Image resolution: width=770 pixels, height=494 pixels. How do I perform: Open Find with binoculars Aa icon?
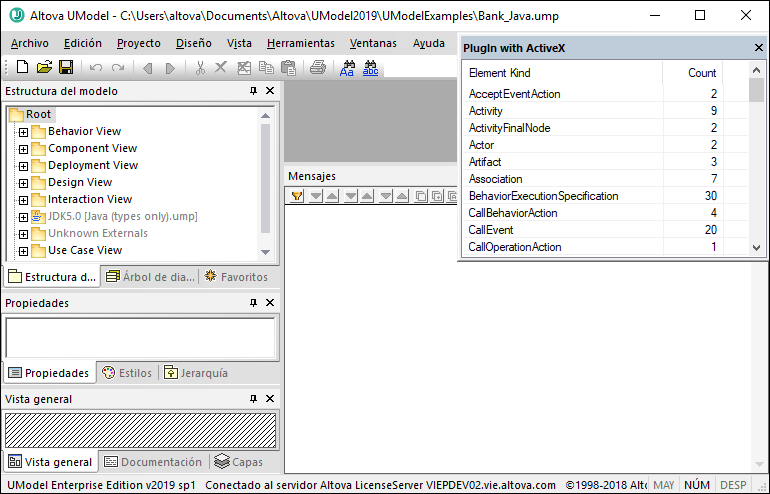coord(347,68)
